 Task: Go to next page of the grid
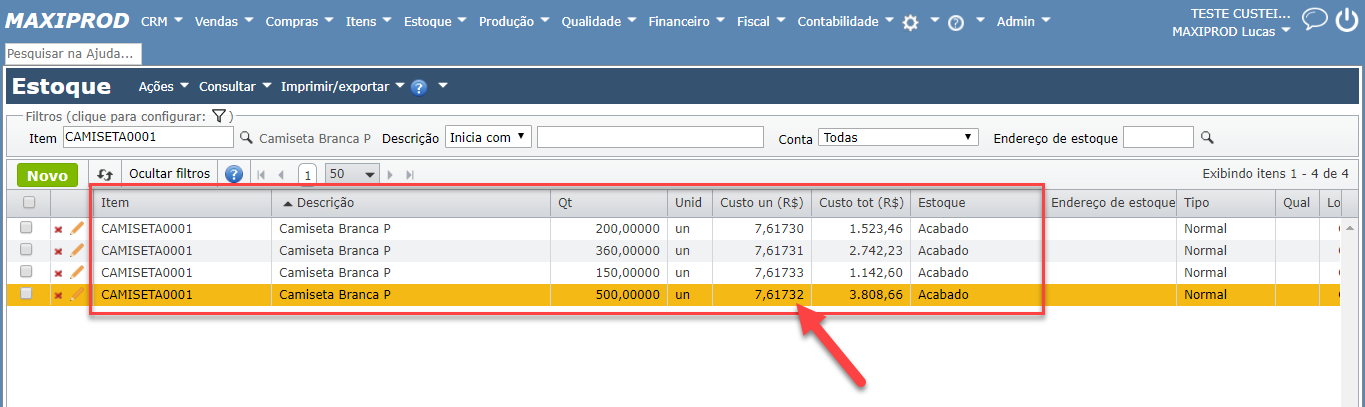(390, 174)
